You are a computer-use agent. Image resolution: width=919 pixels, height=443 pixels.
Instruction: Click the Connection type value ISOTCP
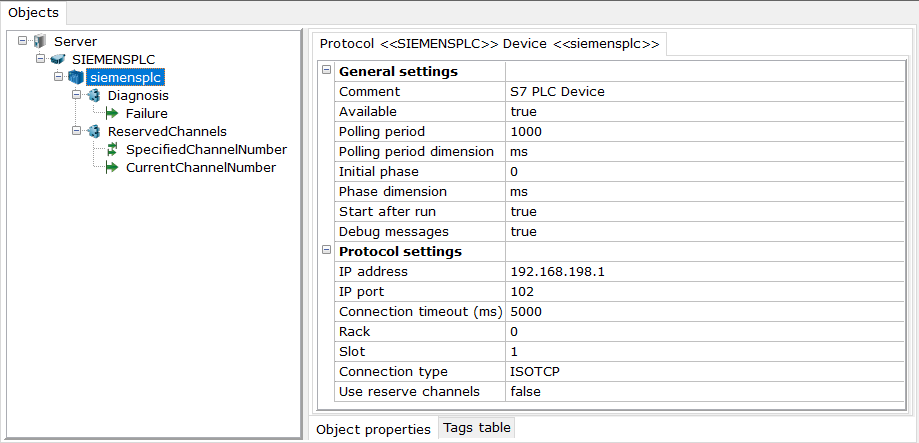pyautogui.click(x=705, y=372)
